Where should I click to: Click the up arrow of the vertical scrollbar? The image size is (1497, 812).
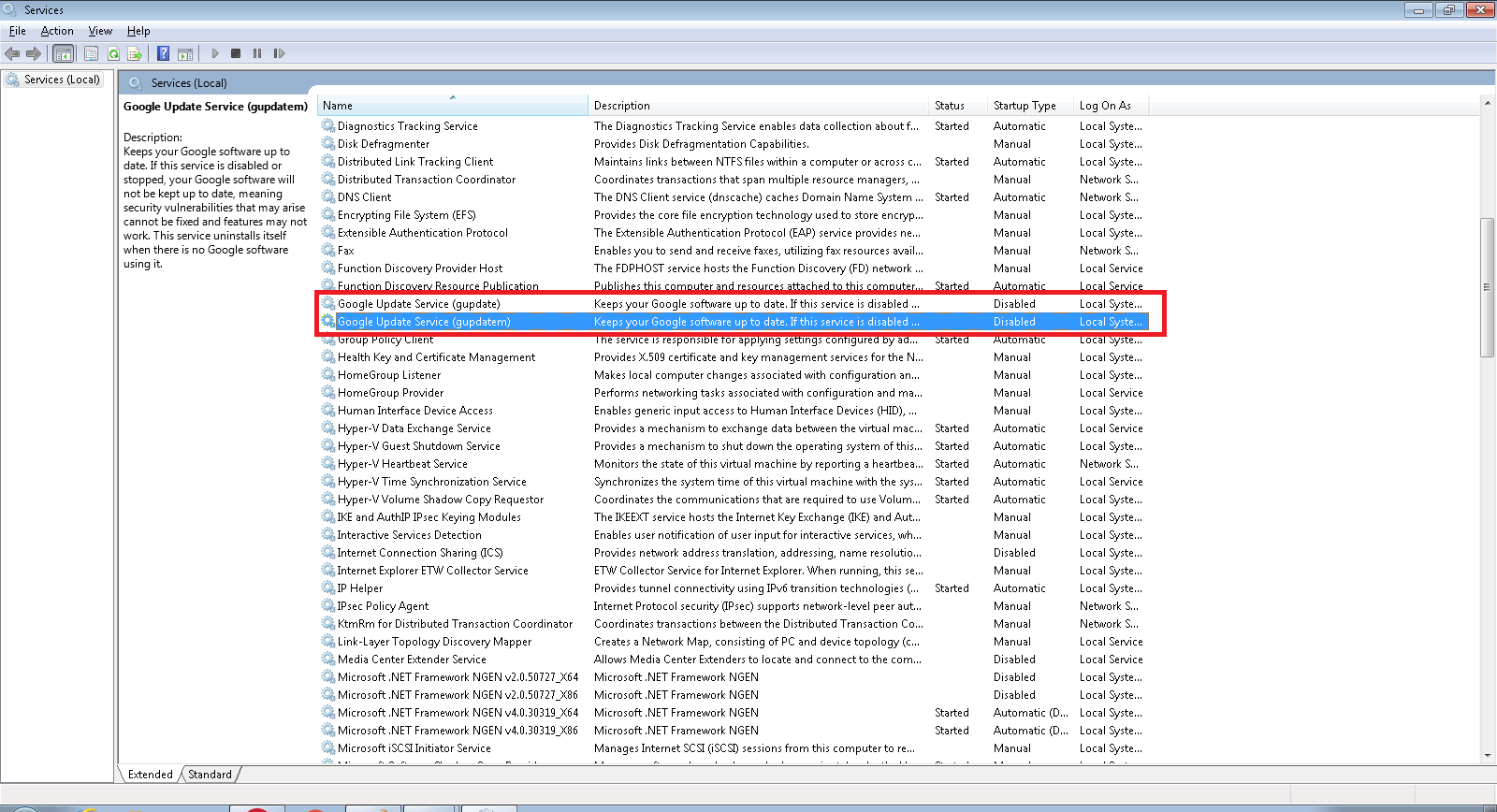[x=1488, y=102]
